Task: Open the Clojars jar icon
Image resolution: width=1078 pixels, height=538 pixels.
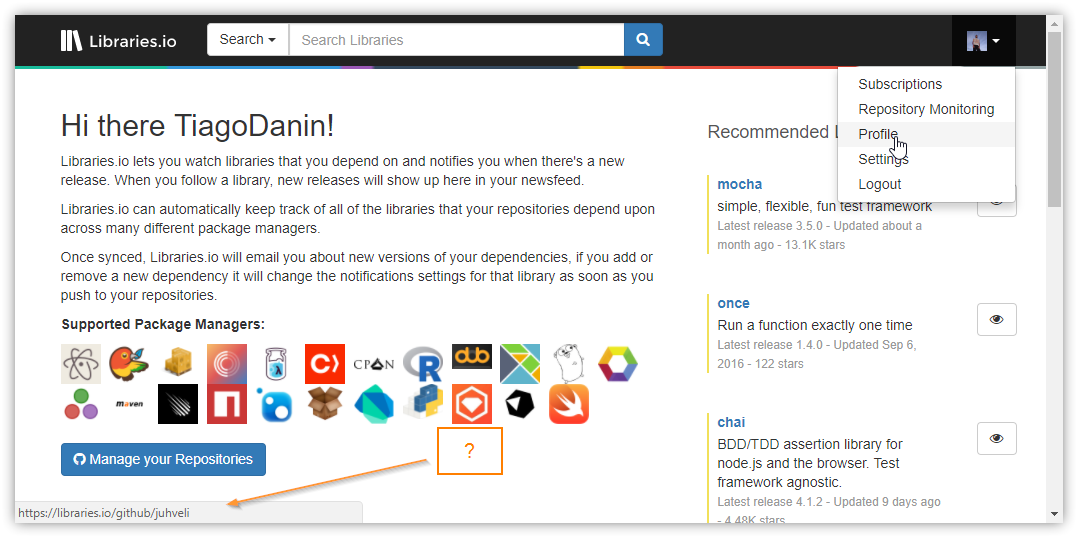Action: tap(276, 363)
